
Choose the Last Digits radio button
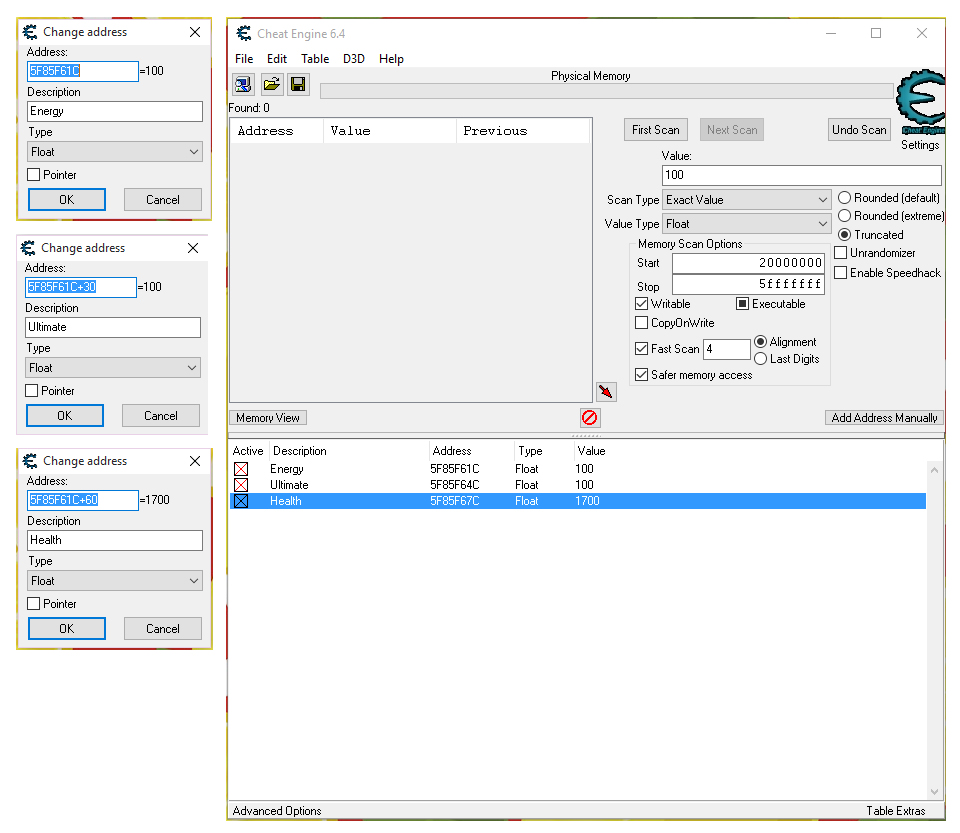[x=760, y=359]
